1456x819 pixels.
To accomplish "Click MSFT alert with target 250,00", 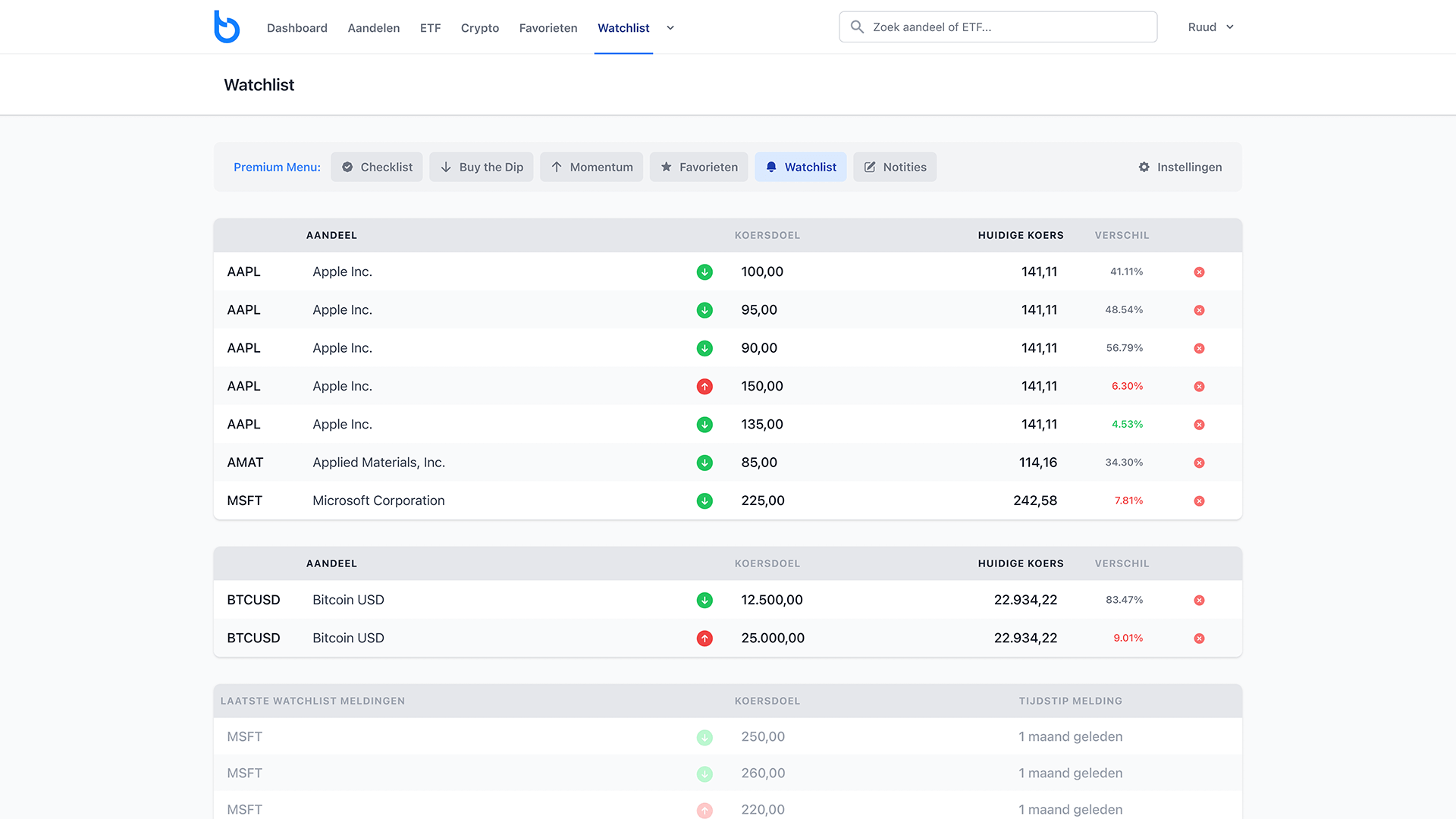I will pos(728,736).
